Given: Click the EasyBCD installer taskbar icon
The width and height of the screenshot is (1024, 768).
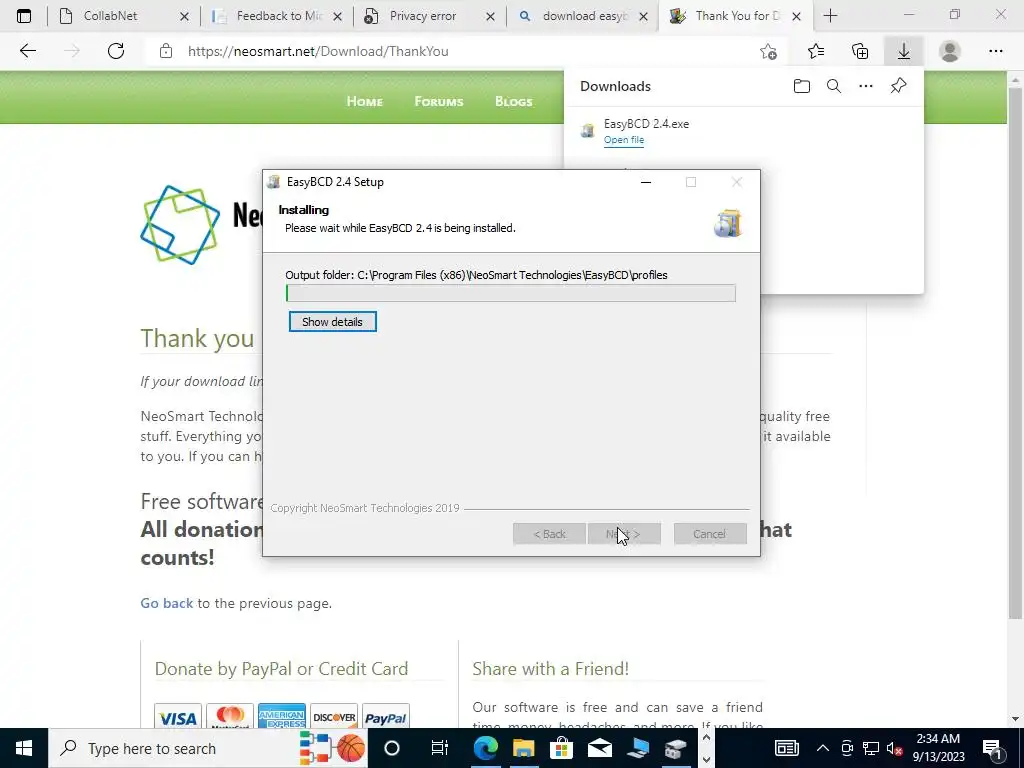Looking at the screenshot, I should click(x=675, y=748).
